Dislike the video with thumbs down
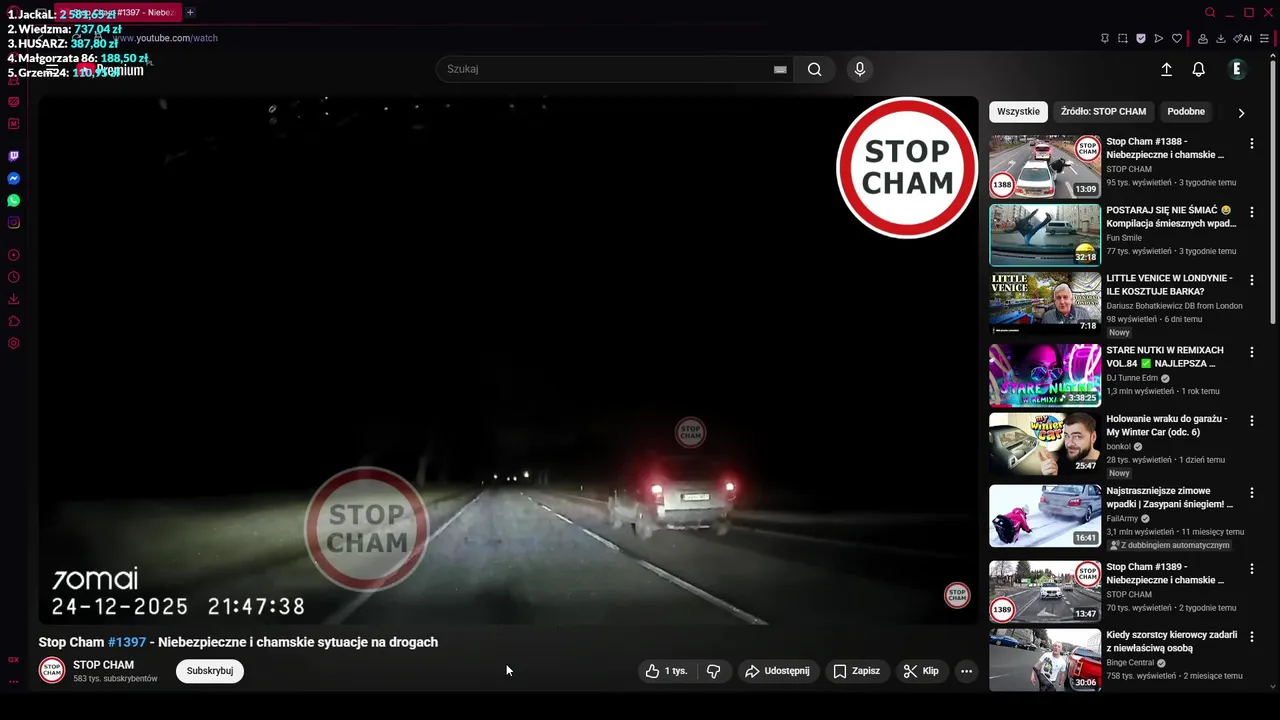1280x720 pixels. pos(713,671)
